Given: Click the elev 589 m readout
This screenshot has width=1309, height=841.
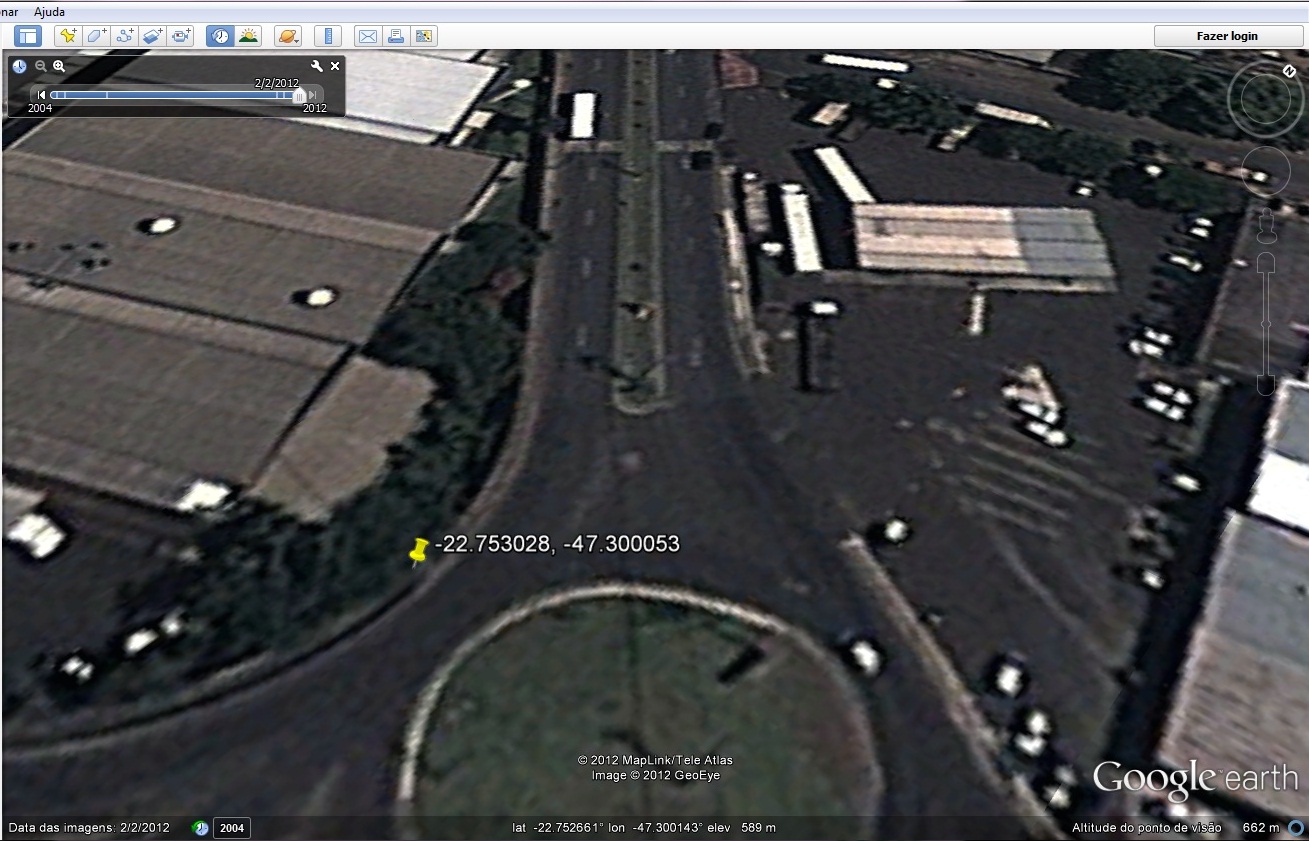Looking at the screenshot, I should (x=743, y=828).
